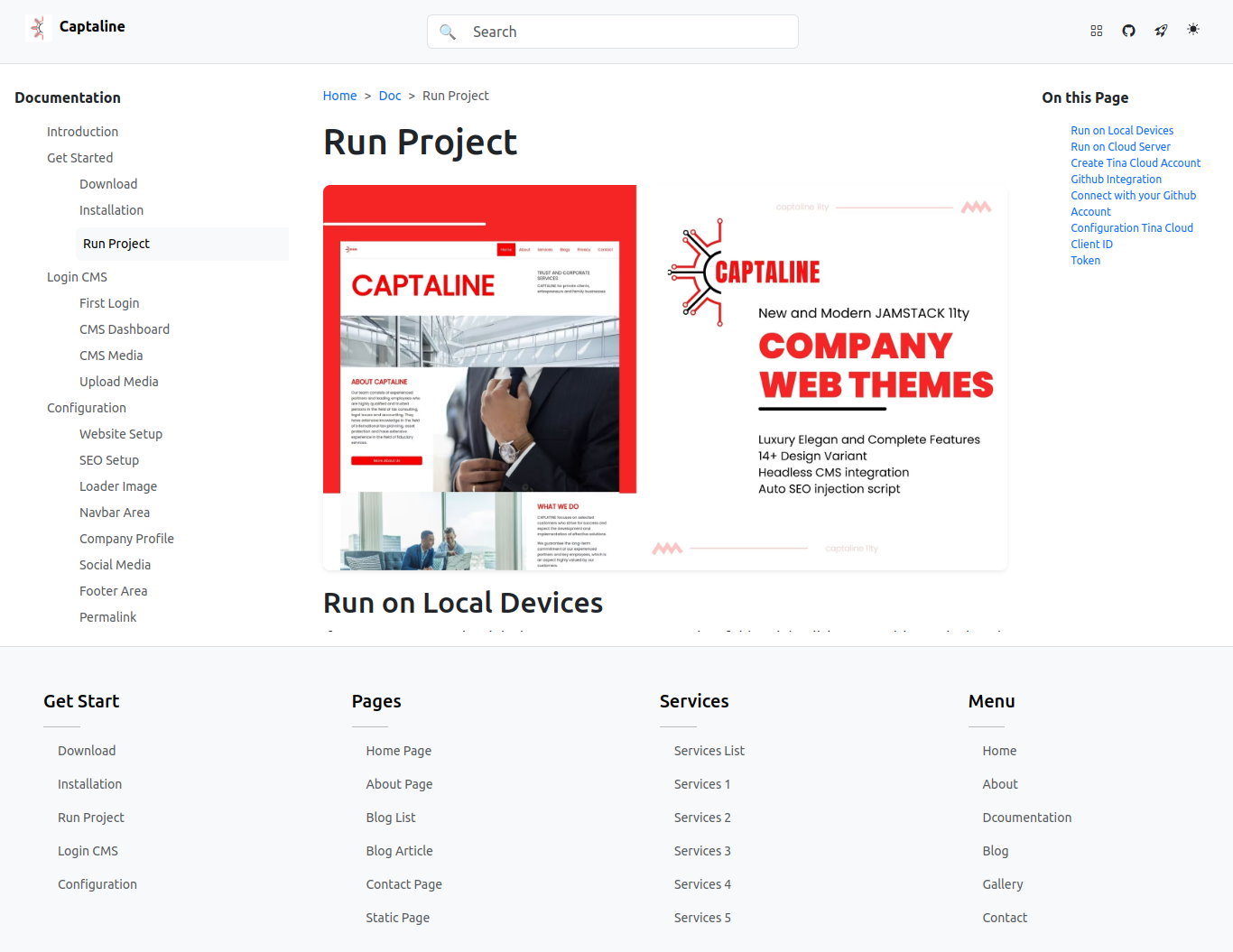
Task: Click the rocket launch icon
Action: click(x=1161, y=31)
